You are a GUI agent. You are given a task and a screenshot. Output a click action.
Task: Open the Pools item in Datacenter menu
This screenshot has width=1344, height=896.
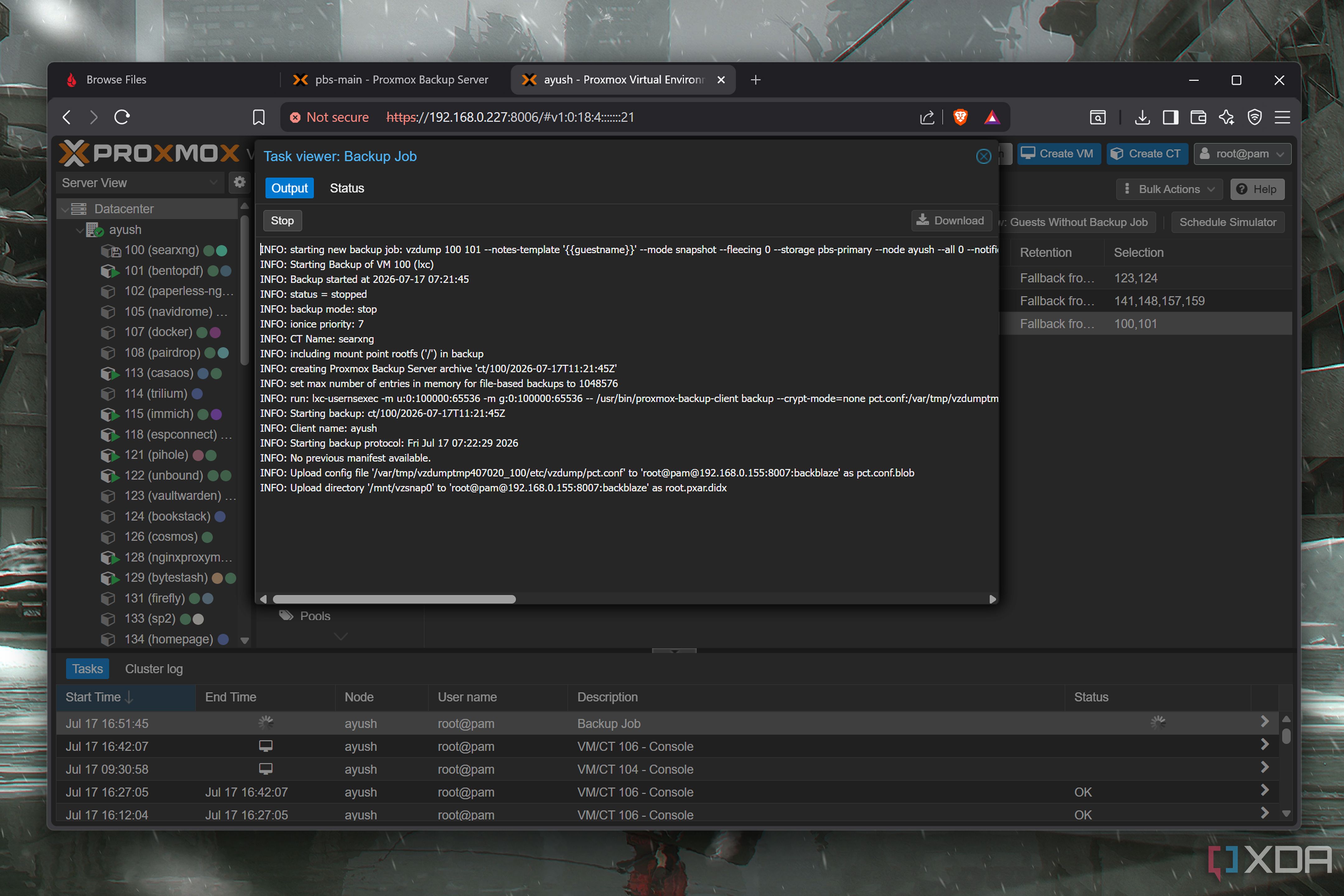coord(314,616)
